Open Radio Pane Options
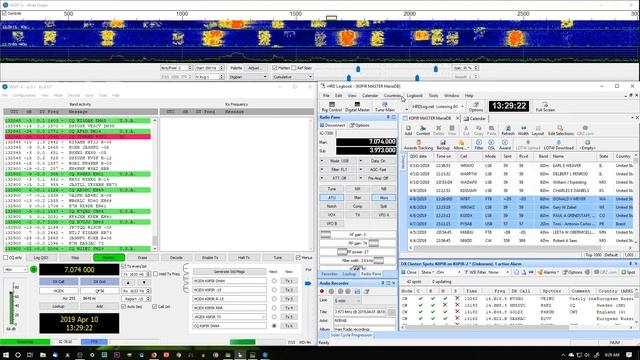The height and width of the screenshot is (360, 640). click(x=360, y=125)
